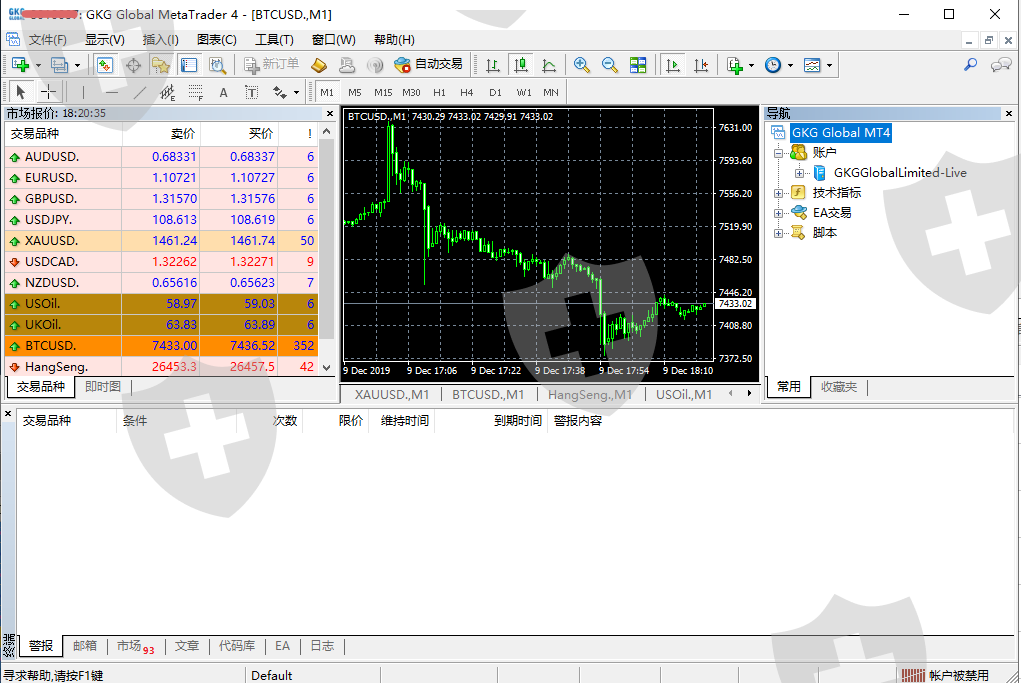Viewport: 1021px width, 683px height.
Task: Toggle the 自动交易 auto trading button
Action: (x=428, y=65)
